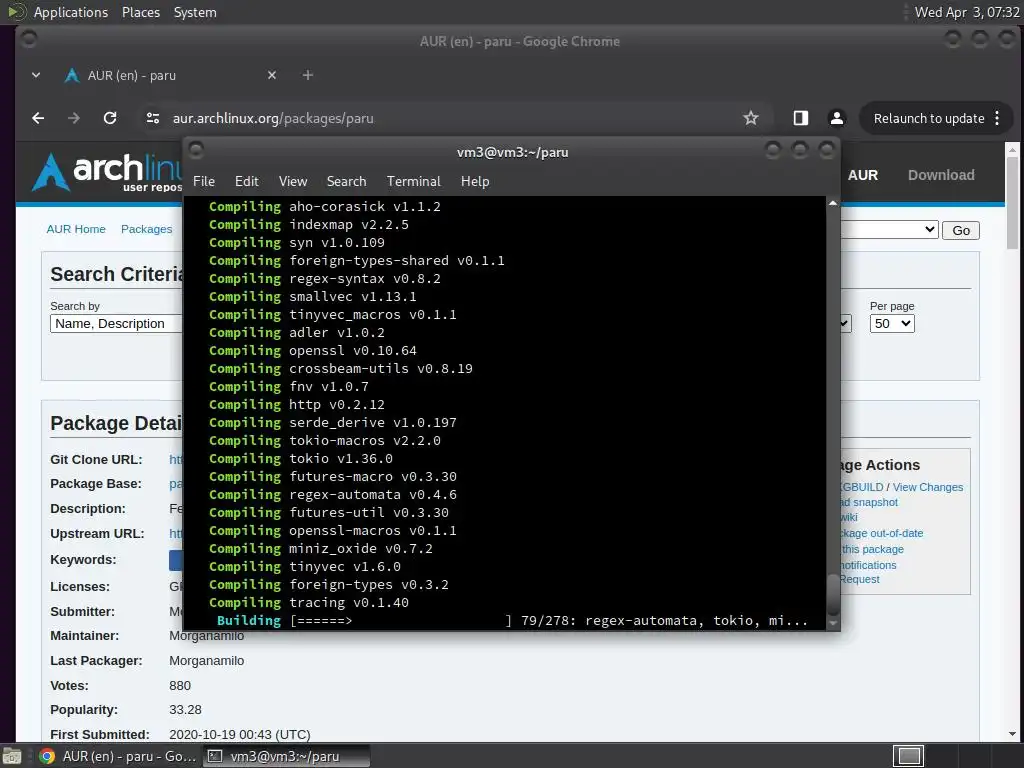
Task: Open the Places menu
Action: tap(140, 12)
